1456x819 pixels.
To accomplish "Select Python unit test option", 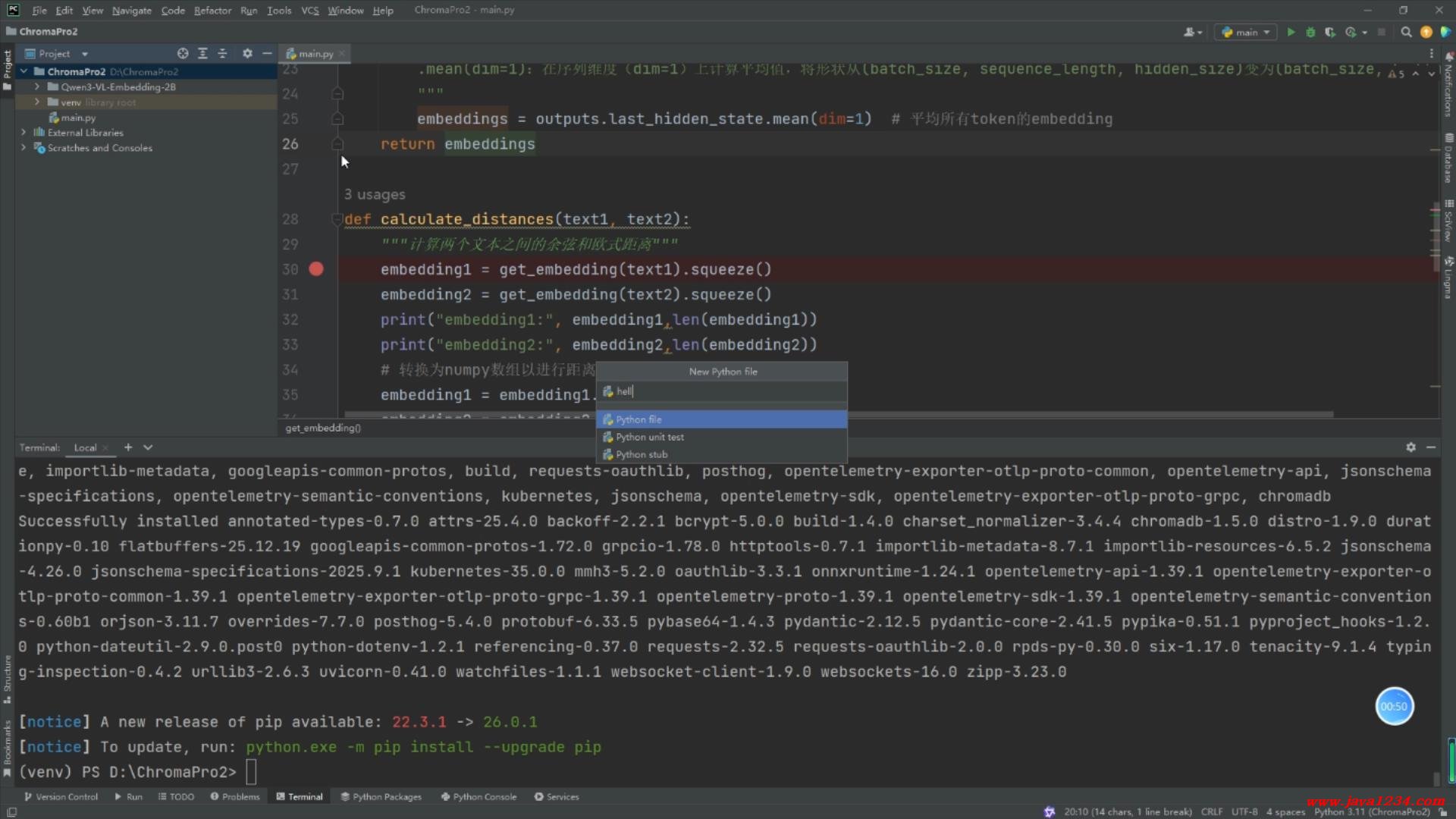I will [x=649, y=438].
